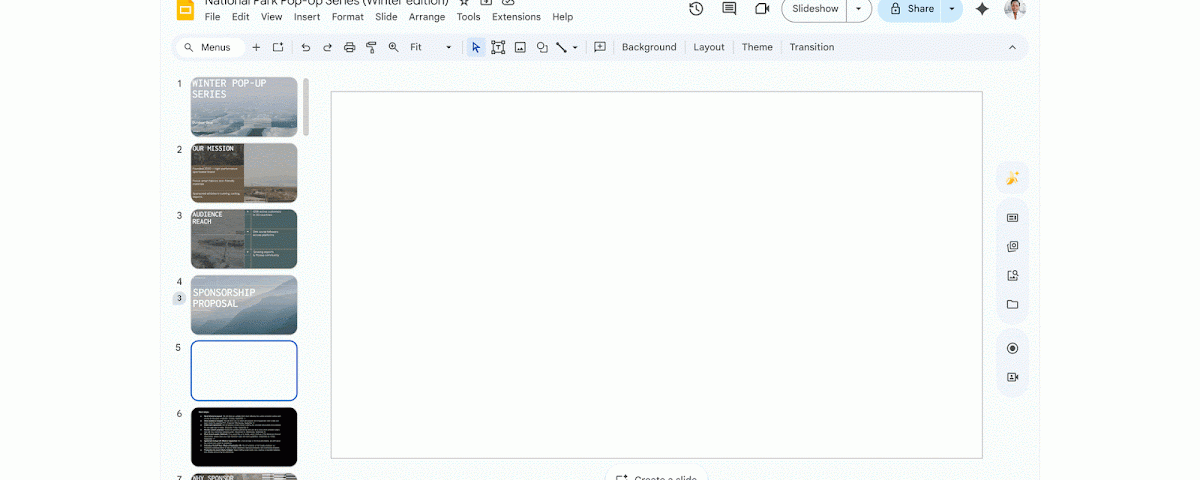The height and width of the screenshot is (480, 1200).
Task: Open the Share dropdown arrow
Action: 952,9
